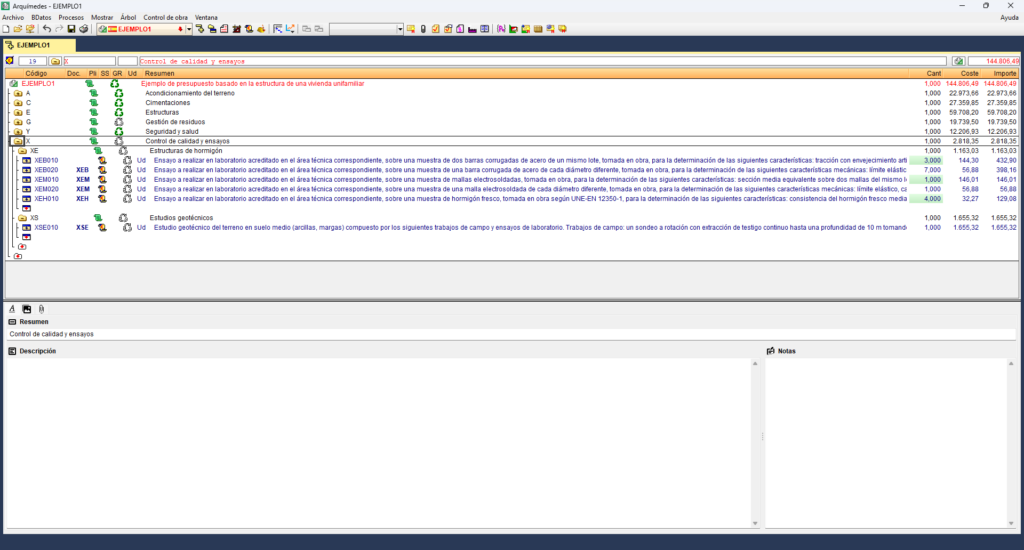This screenshot has width=1024, height=550.
Task: Click the red document icon in the XSE010 row
Action: pos(103,227)
